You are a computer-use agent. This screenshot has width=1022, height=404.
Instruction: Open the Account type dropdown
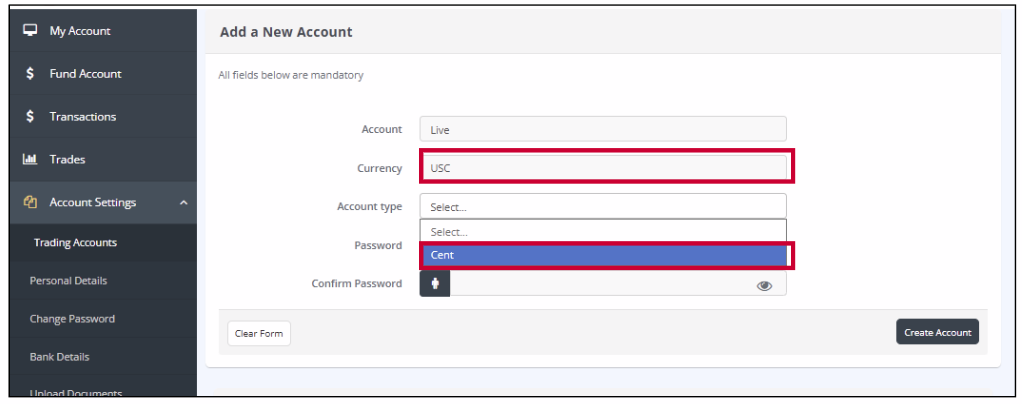602,207
